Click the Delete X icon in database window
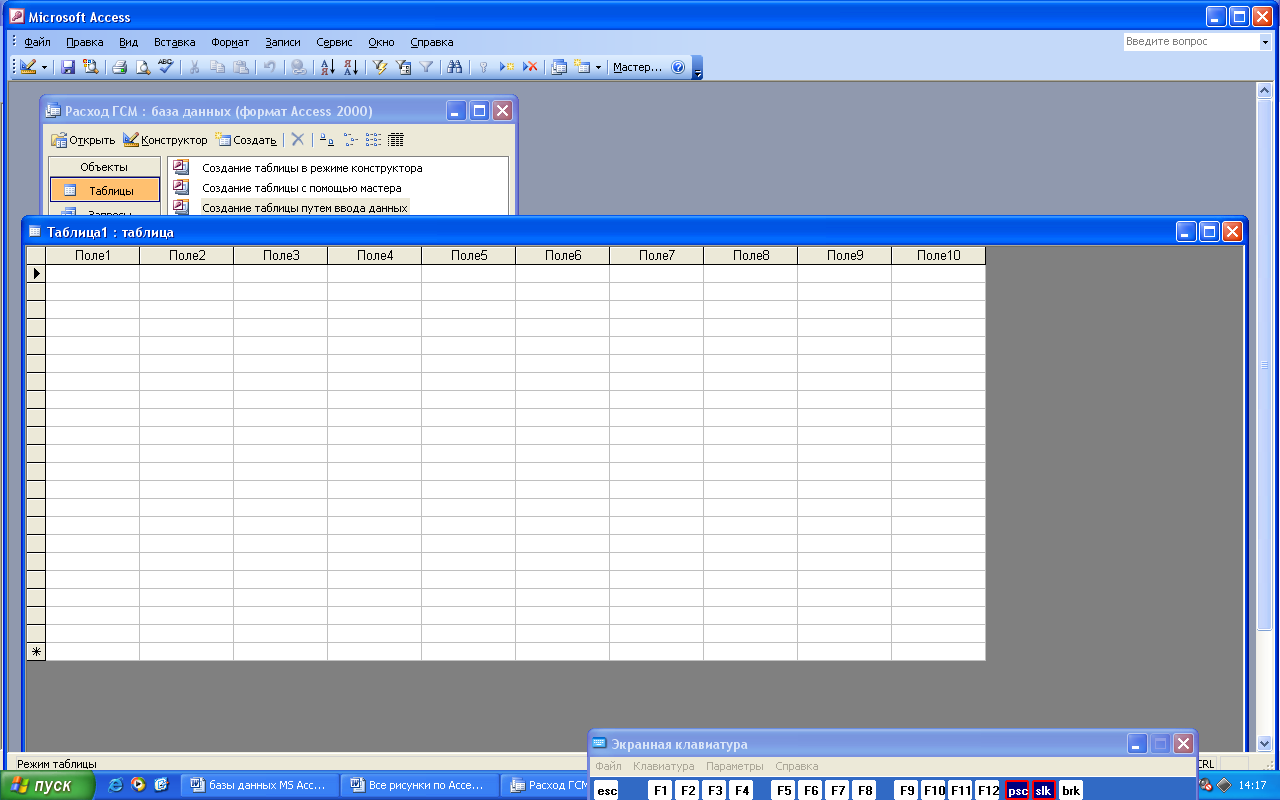 tap(297, 140)
